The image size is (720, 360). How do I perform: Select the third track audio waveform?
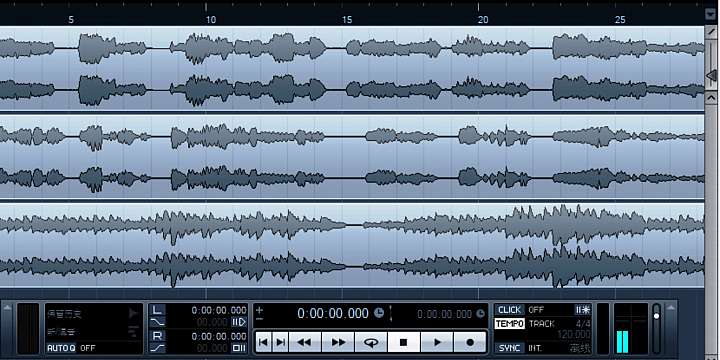[352, 245]
